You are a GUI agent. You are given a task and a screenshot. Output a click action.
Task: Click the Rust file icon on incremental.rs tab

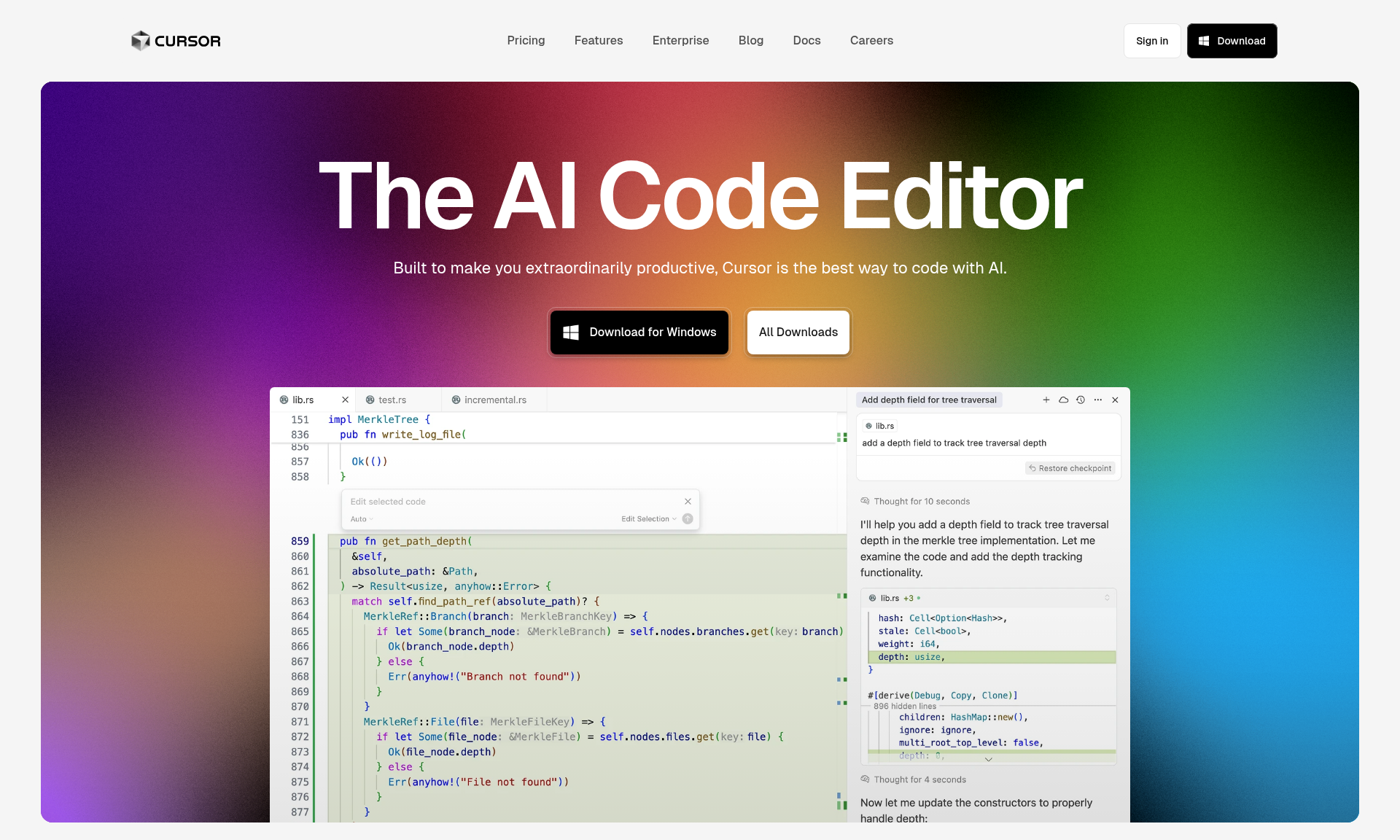point(456,400)
